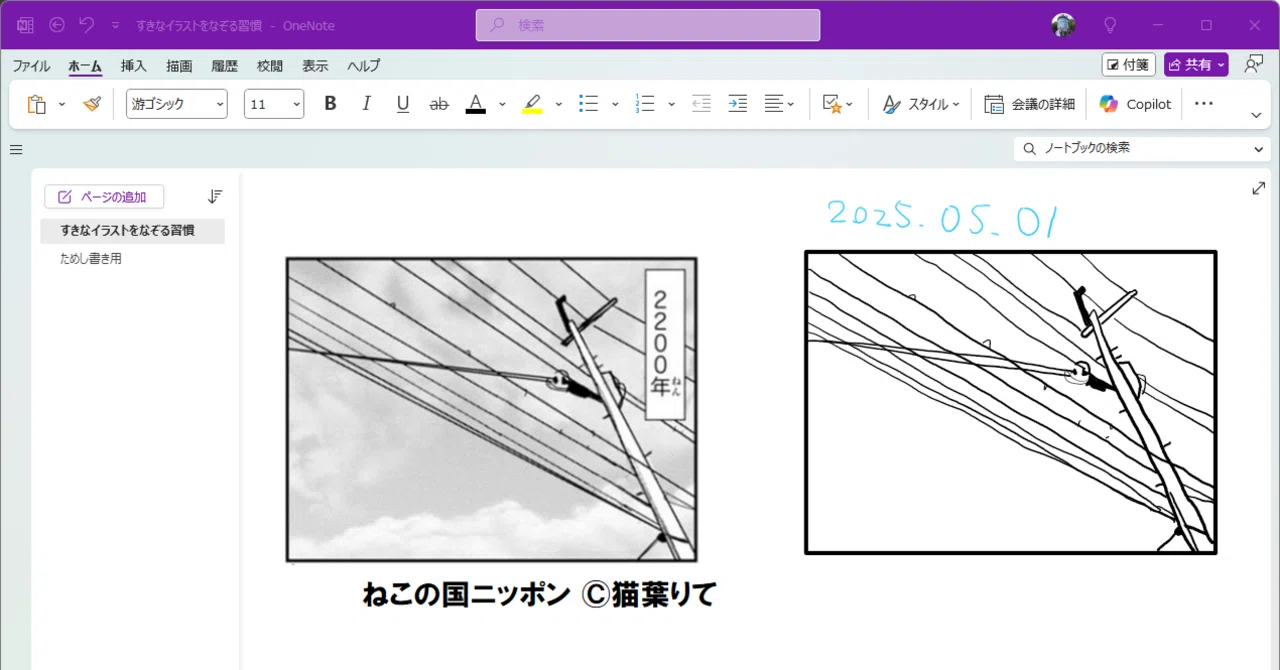The width and height of the screenshot is (1280, 670).
Task: Expand the ribbon display options chevron
Action: [x=1256, y=115]
